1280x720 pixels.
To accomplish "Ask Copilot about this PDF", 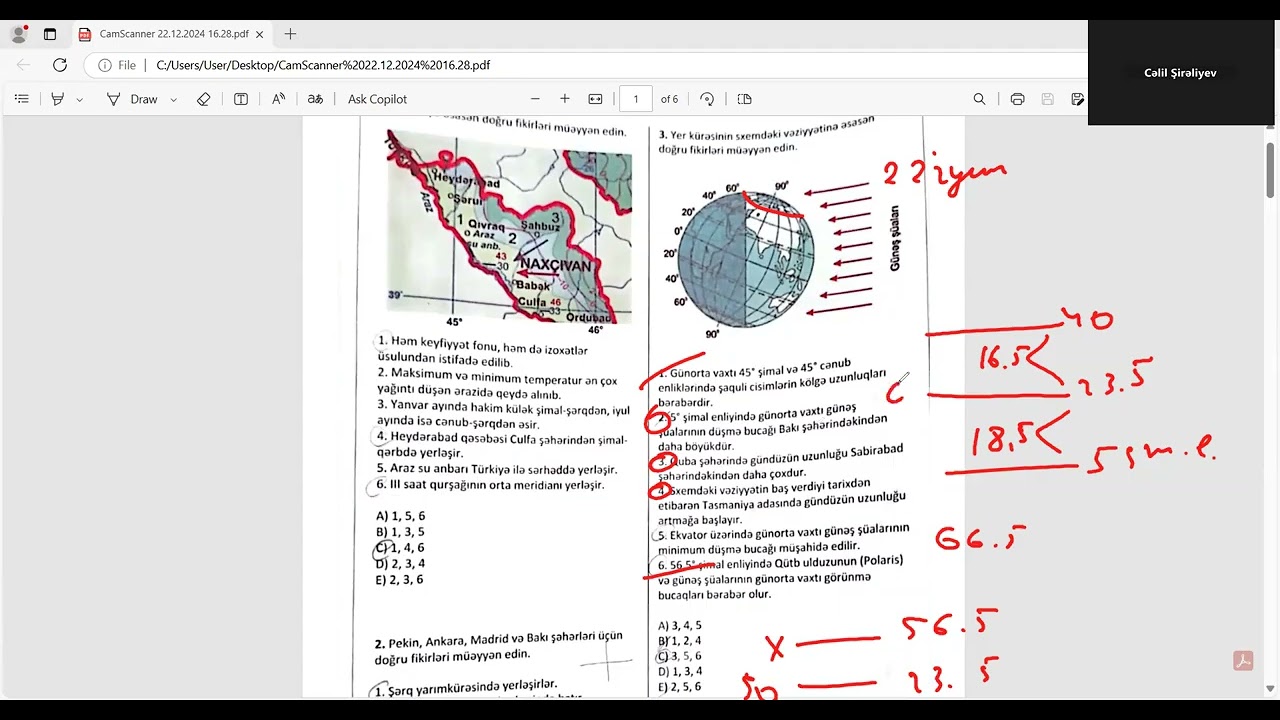I will (x=377, y=99).
